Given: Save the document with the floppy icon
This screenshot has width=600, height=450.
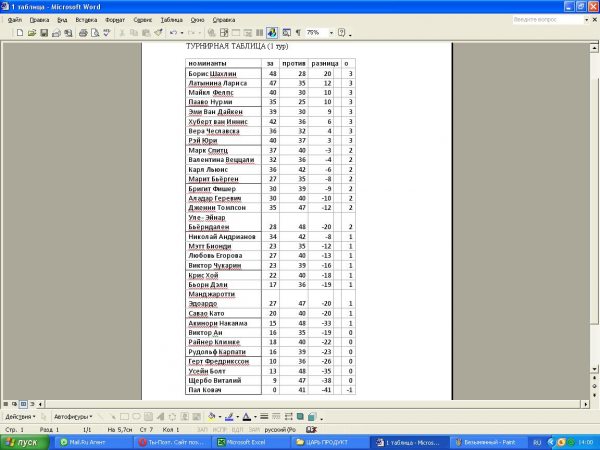Looking at the screenshot, I should [x=42, y=33].
